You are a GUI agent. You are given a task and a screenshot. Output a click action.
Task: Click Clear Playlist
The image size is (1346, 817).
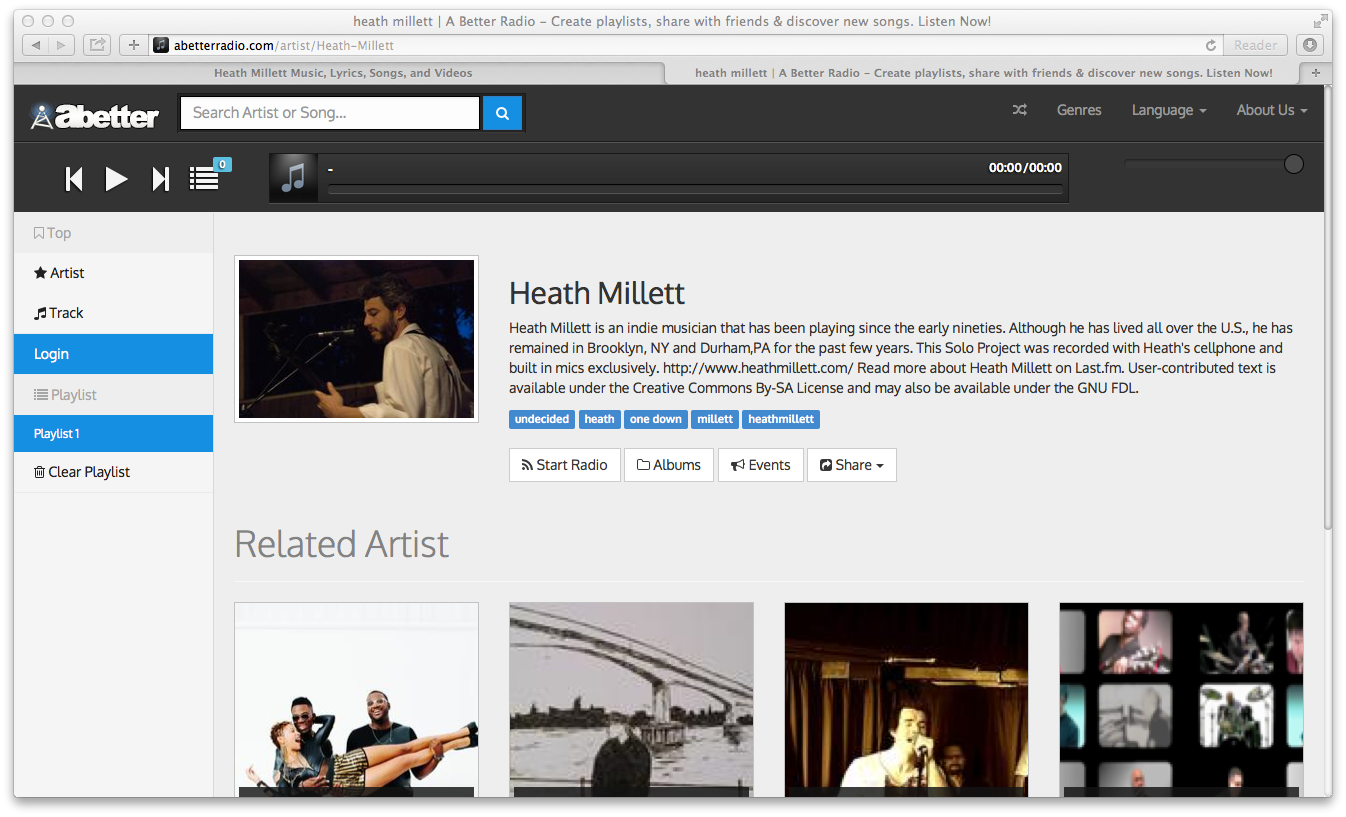pyautogui.click(x=114, y=472)
